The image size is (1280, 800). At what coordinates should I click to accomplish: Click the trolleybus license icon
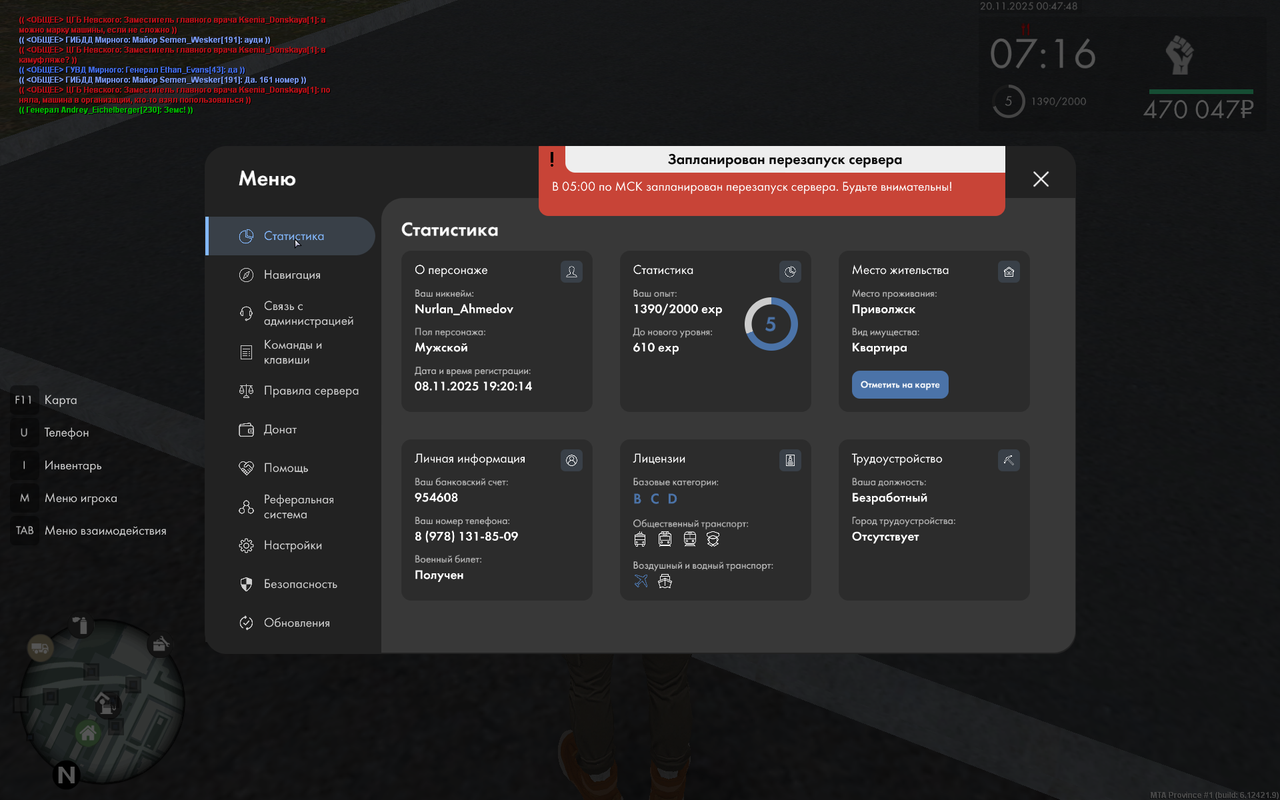click(x=640, y=539)
